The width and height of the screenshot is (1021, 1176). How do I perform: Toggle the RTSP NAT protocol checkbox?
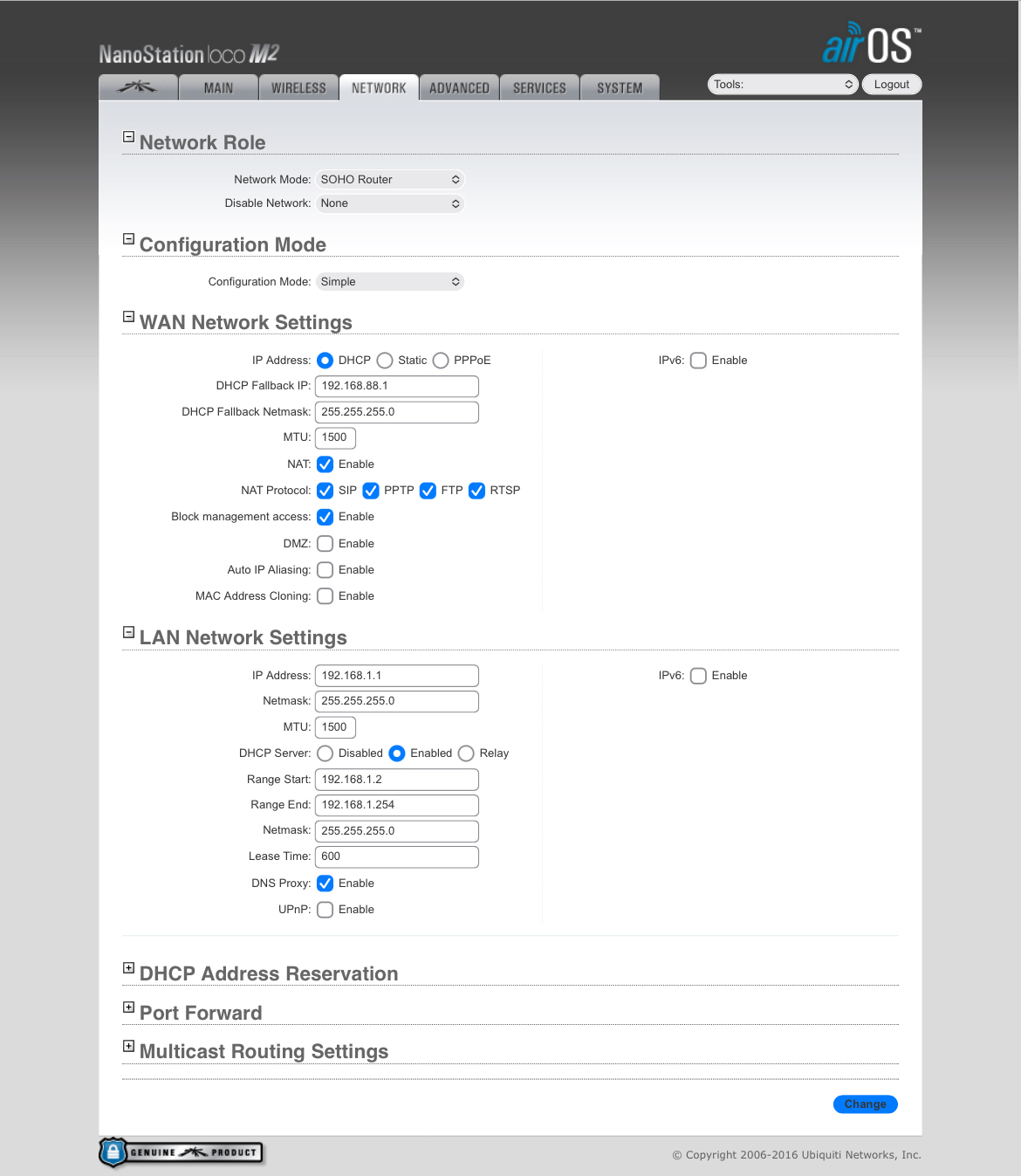tap(476, 491)
